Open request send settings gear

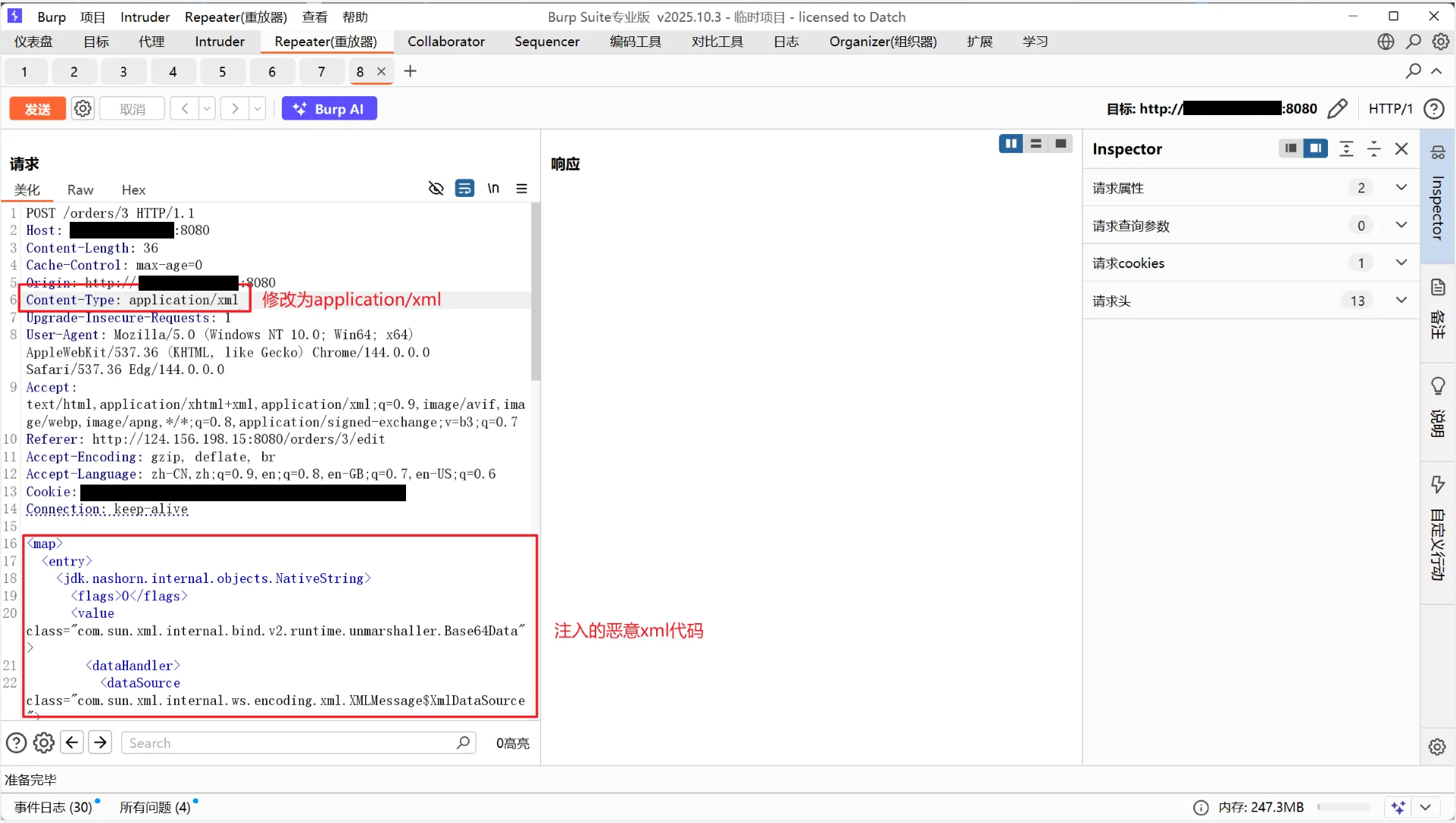[83, 109]
